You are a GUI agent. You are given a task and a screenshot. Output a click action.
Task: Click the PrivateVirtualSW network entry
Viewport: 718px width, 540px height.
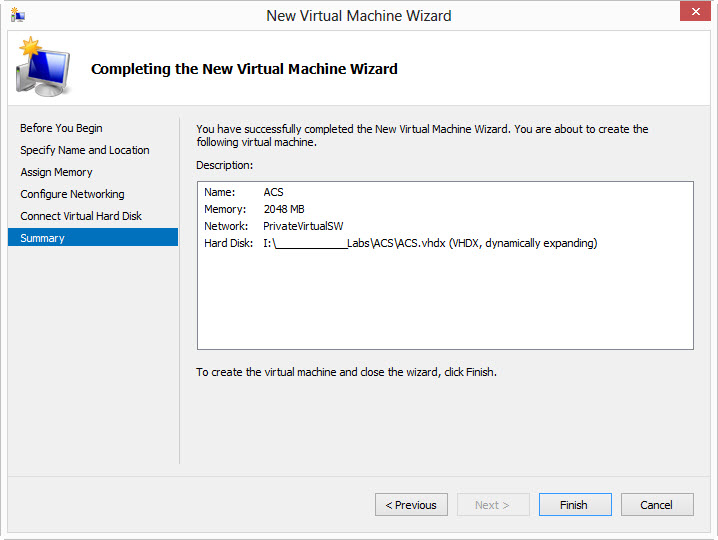coord(303,226)
